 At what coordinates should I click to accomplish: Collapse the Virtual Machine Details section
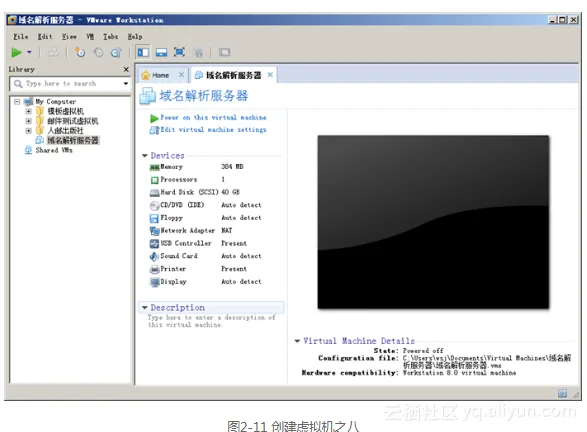tap(297, 341)
